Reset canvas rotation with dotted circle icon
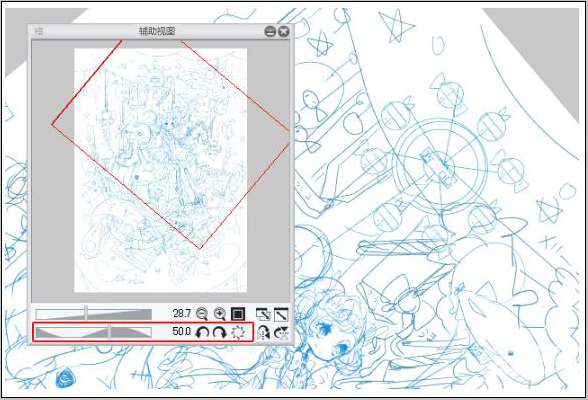 point(238,332)
